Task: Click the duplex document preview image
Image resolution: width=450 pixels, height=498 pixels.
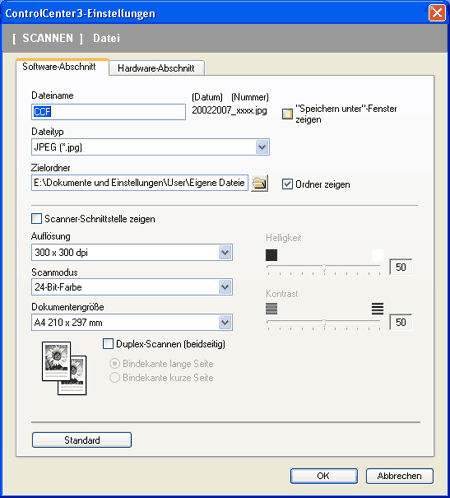Action: (64, 368)
